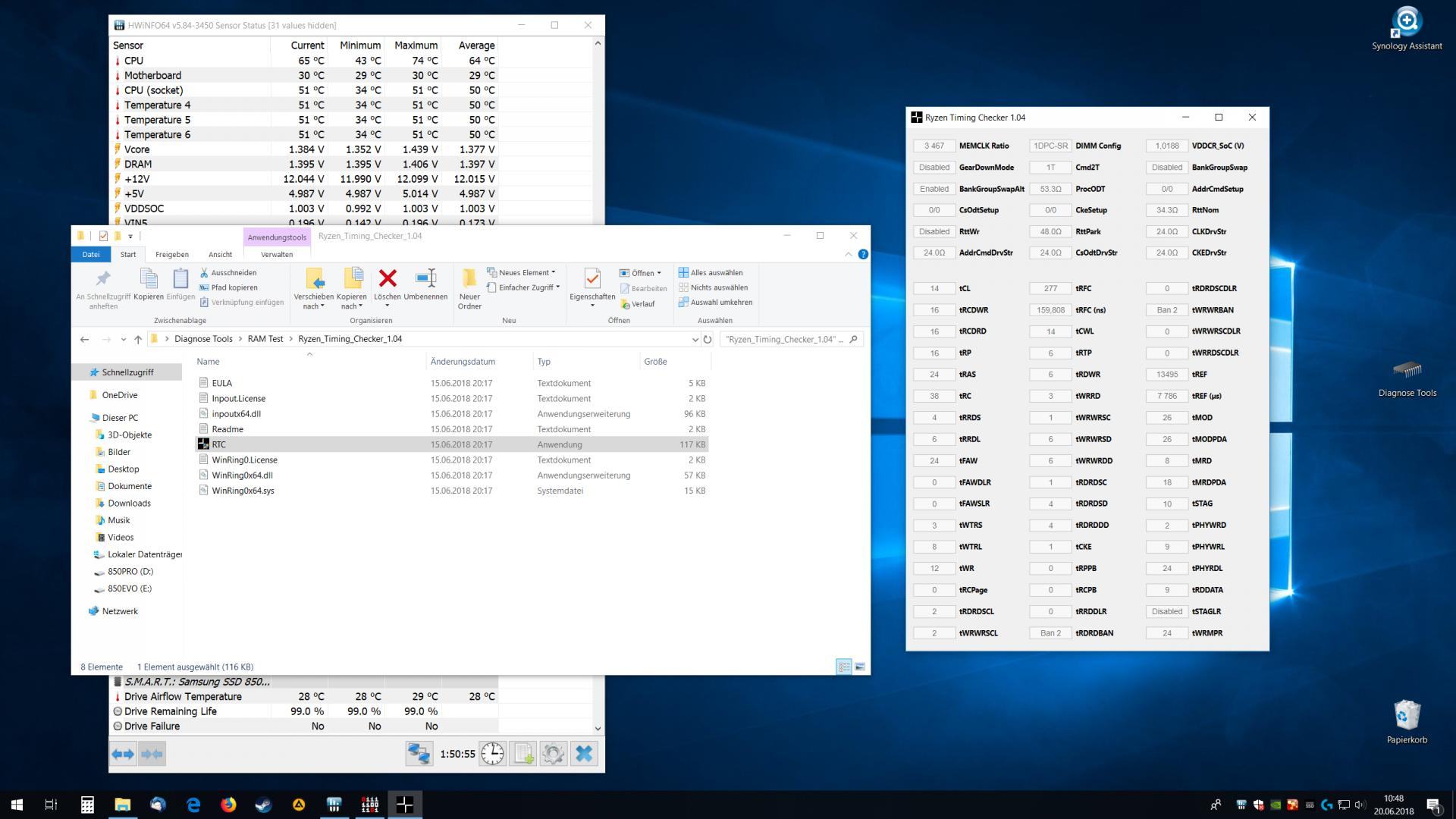
Task: Open HWiNFO settings gear icon
Action: [x=554, y=754]
